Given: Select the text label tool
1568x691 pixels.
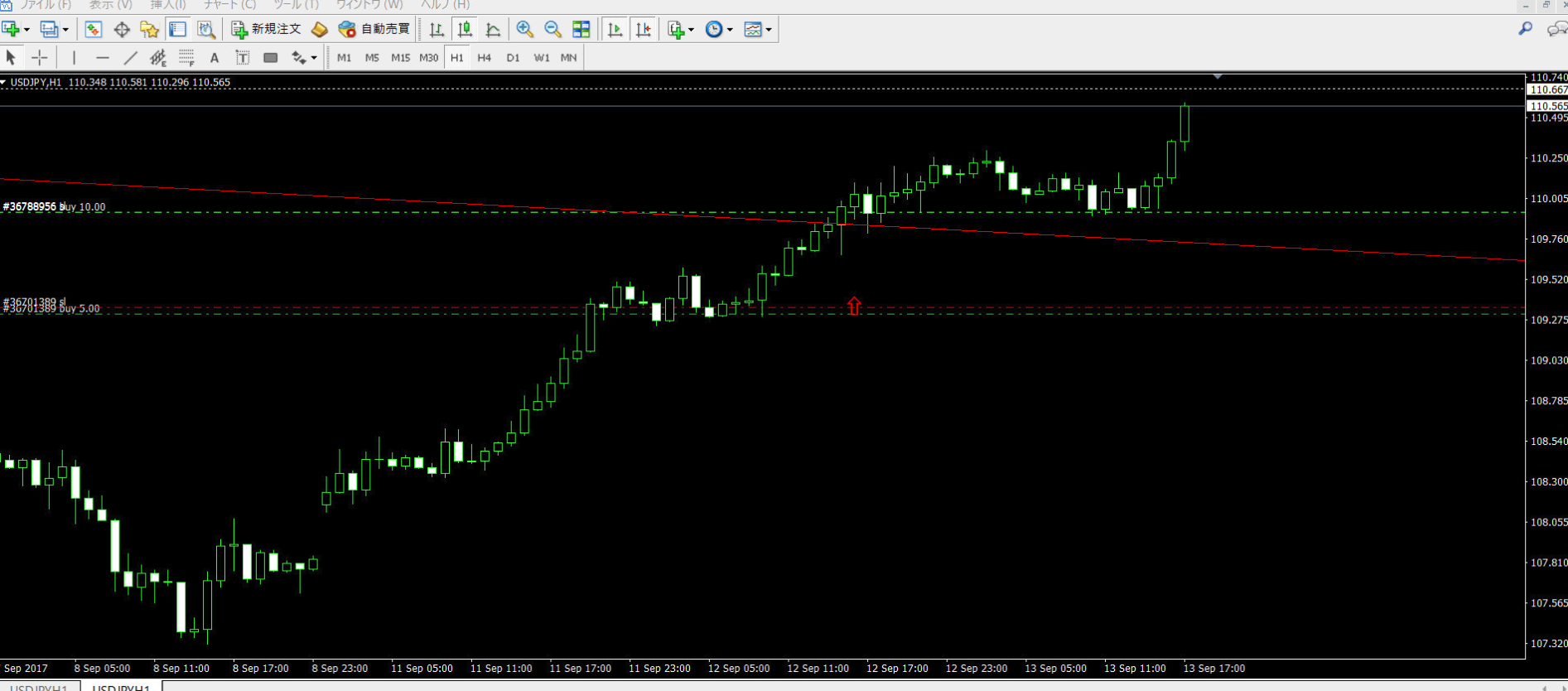Looking at the screenshot, I should point(214,57).
